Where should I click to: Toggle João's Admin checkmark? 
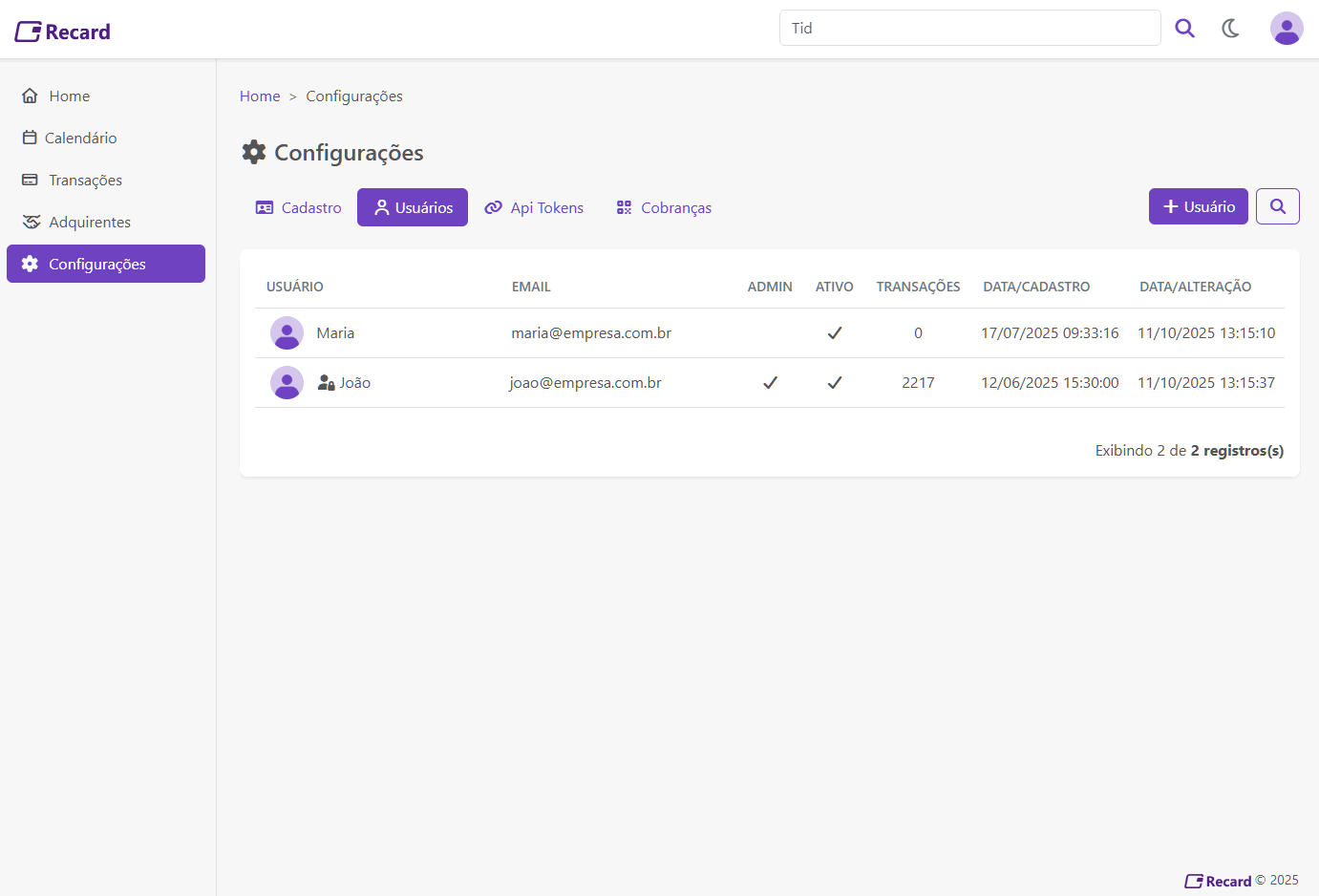tap(770, 383)
